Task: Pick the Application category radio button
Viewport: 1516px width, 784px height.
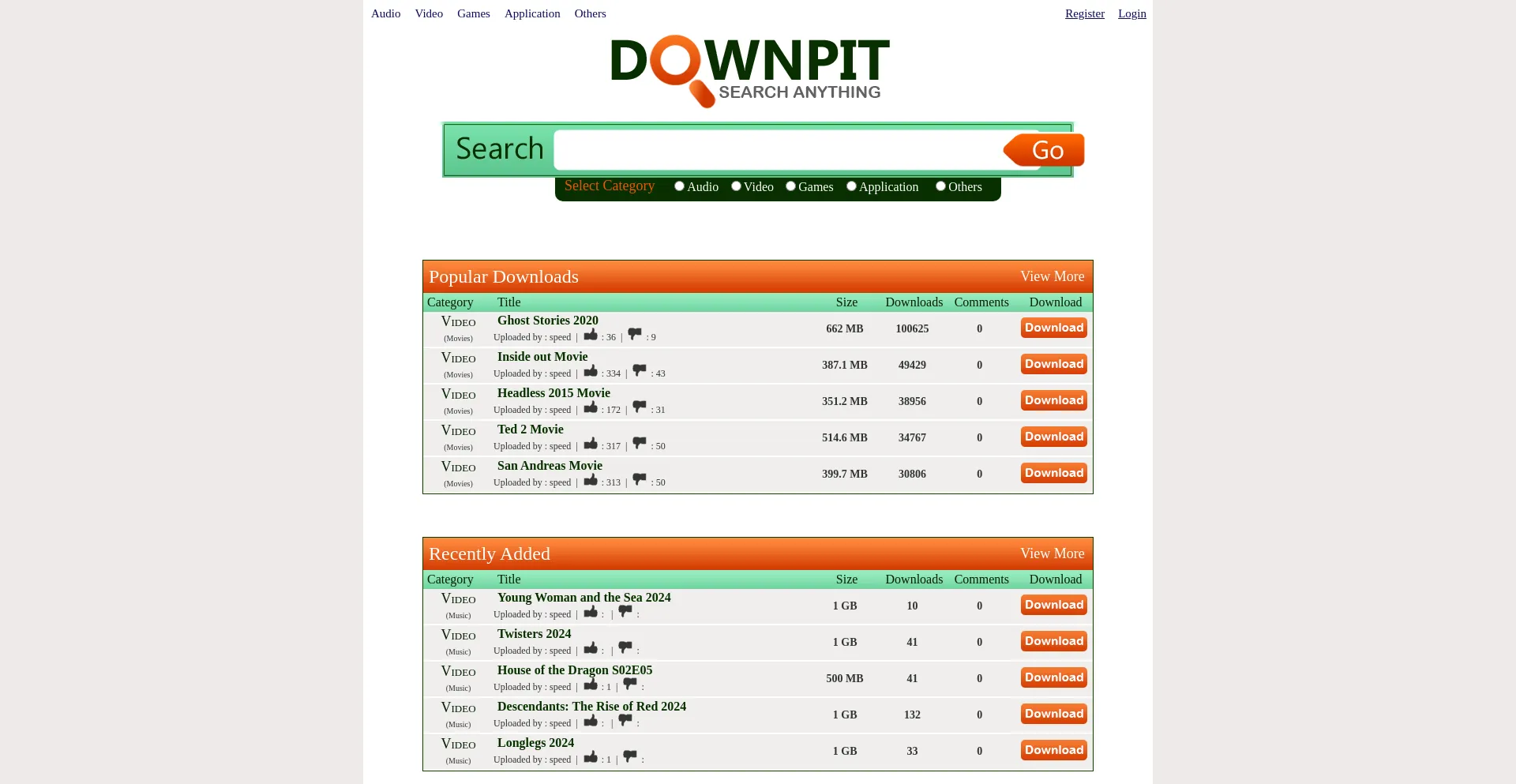Action: 851,186
